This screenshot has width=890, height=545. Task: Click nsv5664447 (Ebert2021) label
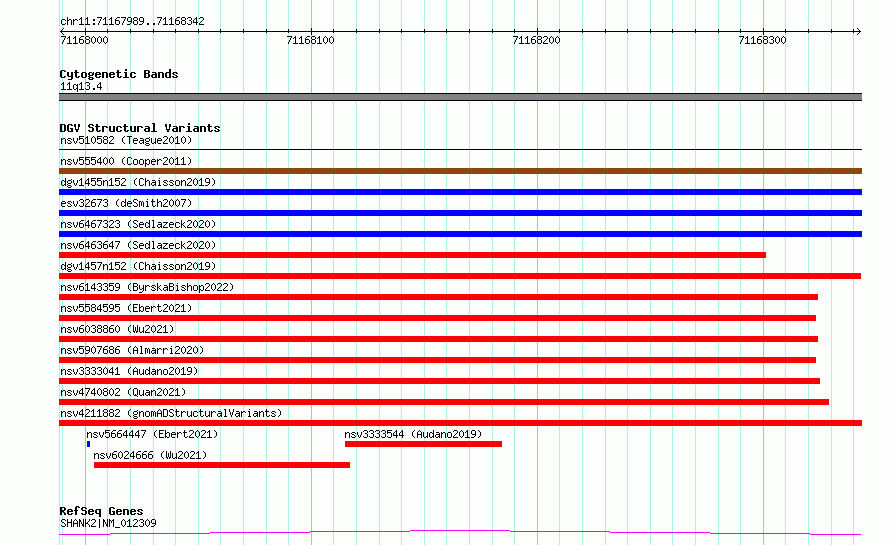pyautogui.click(x=152, y=434)
